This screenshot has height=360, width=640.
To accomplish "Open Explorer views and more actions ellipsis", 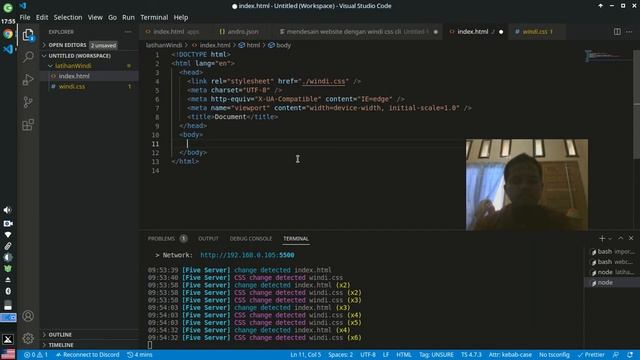I will coord(128,31).
